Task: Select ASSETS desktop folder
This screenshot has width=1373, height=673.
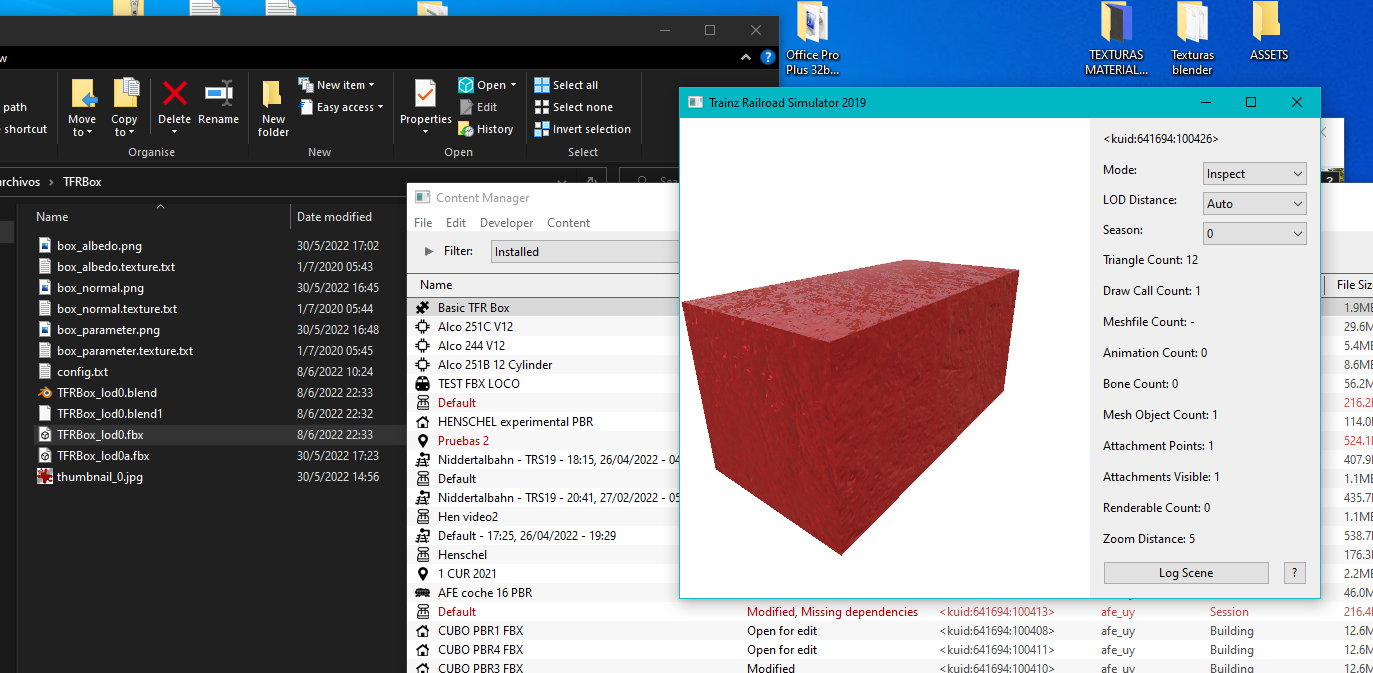Action: (1268, 32)
